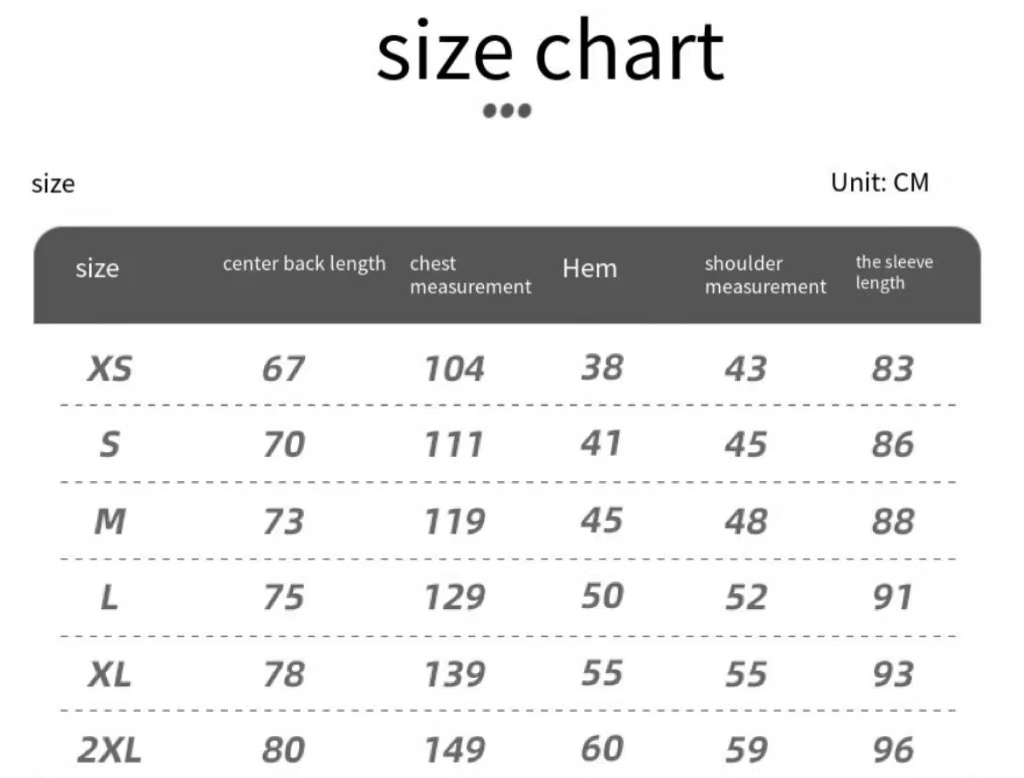Click the three dots below the title
The image size is (1024, 778).
507,110
